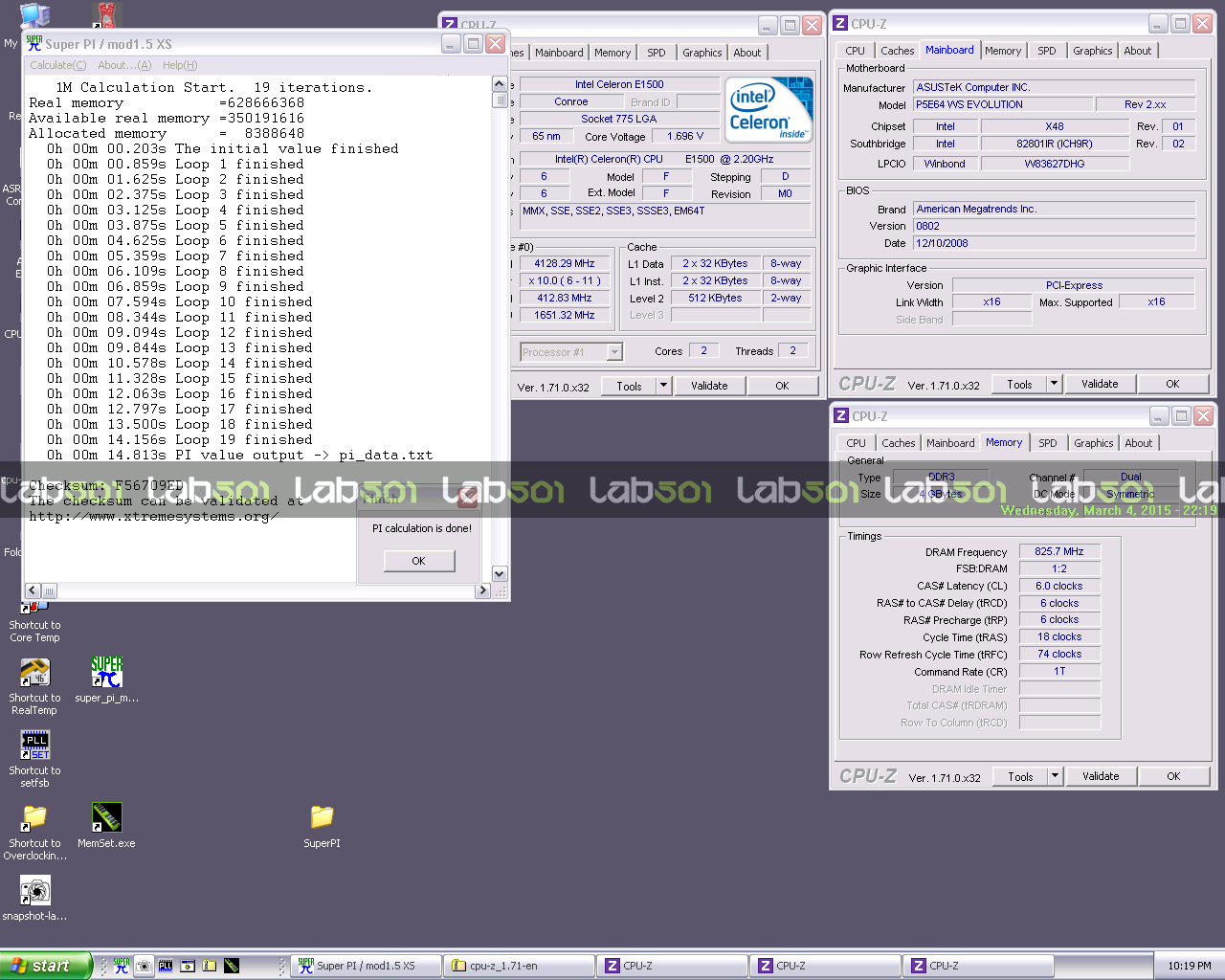Select About tab in the CPU-Z window behind Super PI
The width and height of the screenshot is (1225, 980).
click(x=747, y=53)
